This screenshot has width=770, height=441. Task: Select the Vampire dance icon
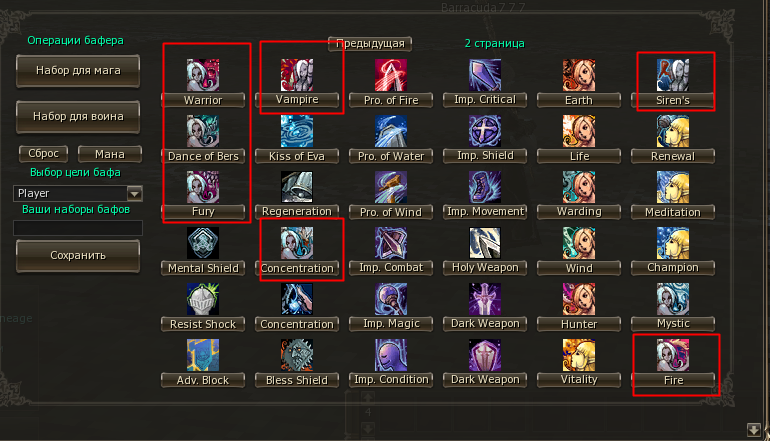297,75
